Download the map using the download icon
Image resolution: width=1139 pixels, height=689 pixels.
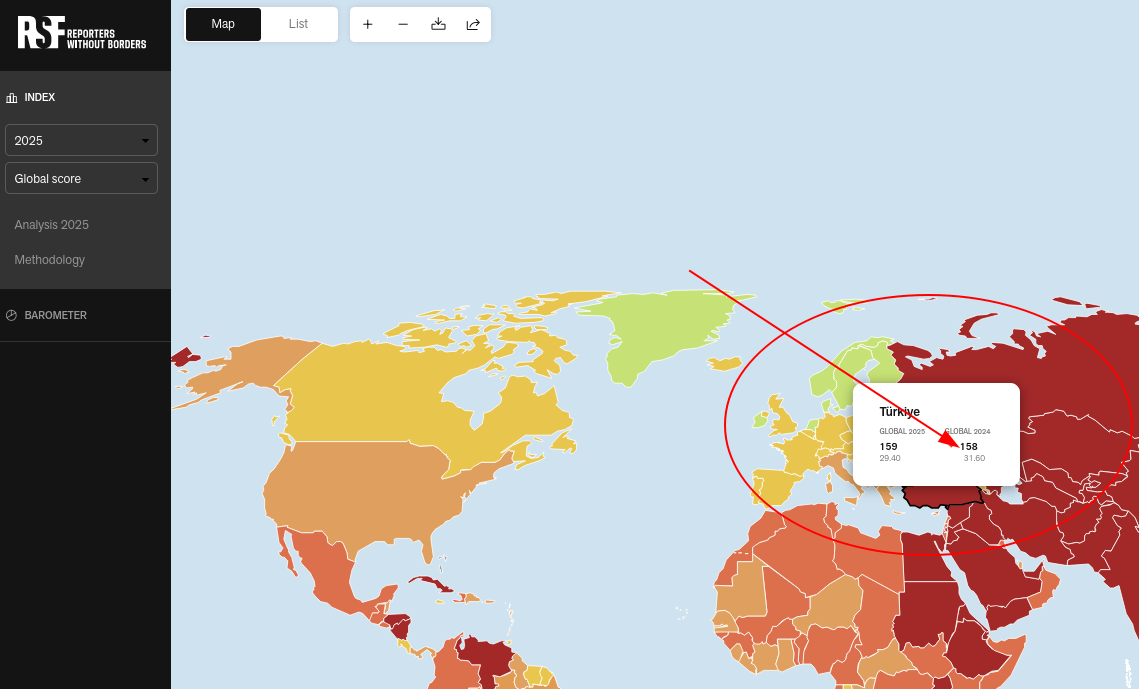pos(438,24)
